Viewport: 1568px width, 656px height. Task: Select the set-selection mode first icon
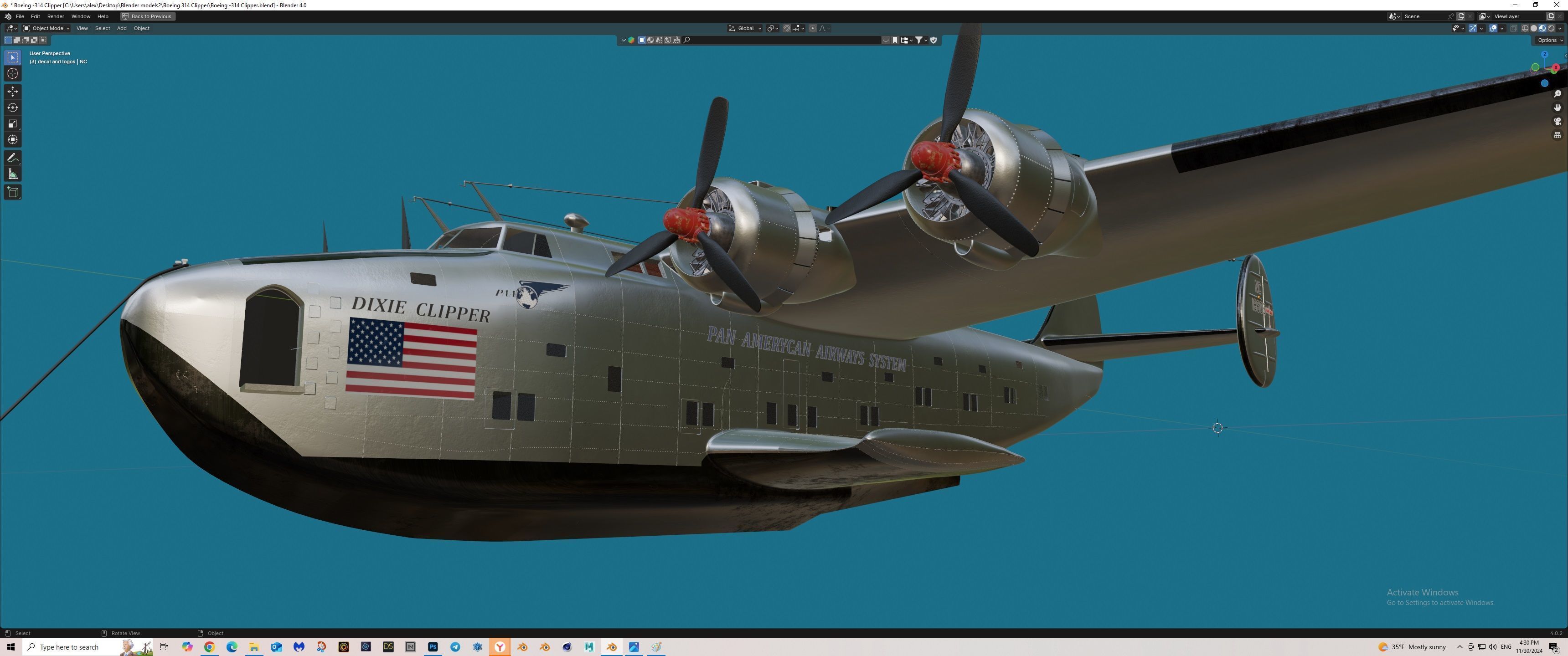tap(8, 40)
